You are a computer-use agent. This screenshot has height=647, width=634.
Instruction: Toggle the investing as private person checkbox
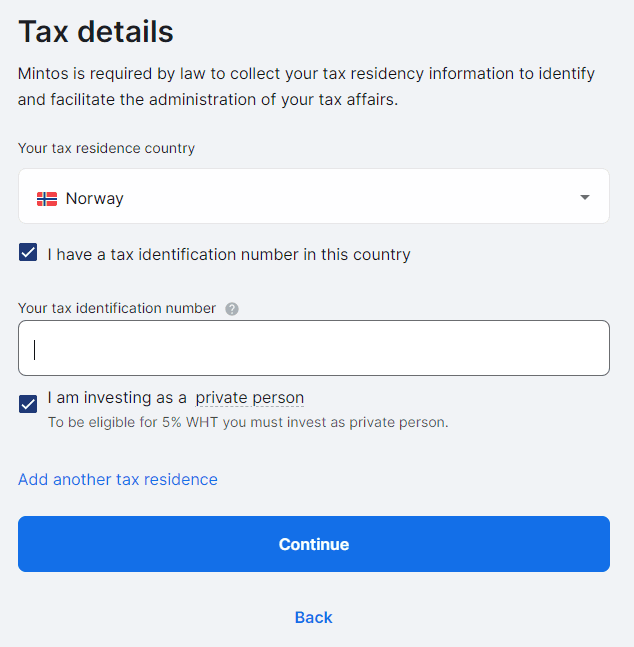tap(28, 404)
